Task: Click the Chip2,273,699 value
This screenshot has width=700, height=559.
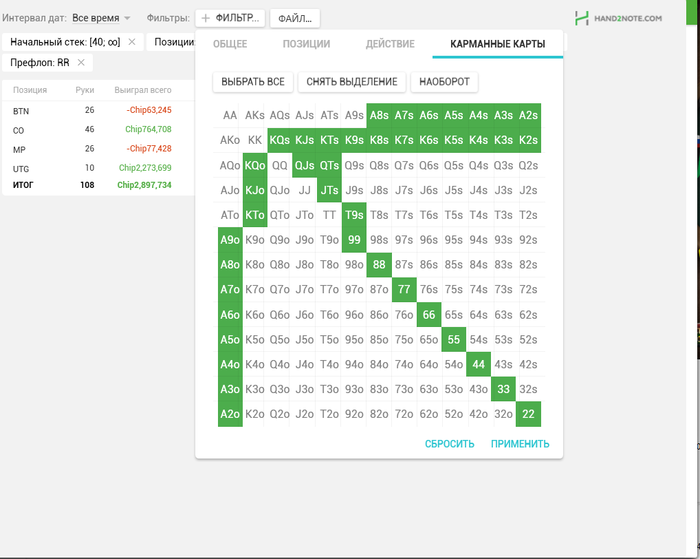Action: click(x=145, y=168)
